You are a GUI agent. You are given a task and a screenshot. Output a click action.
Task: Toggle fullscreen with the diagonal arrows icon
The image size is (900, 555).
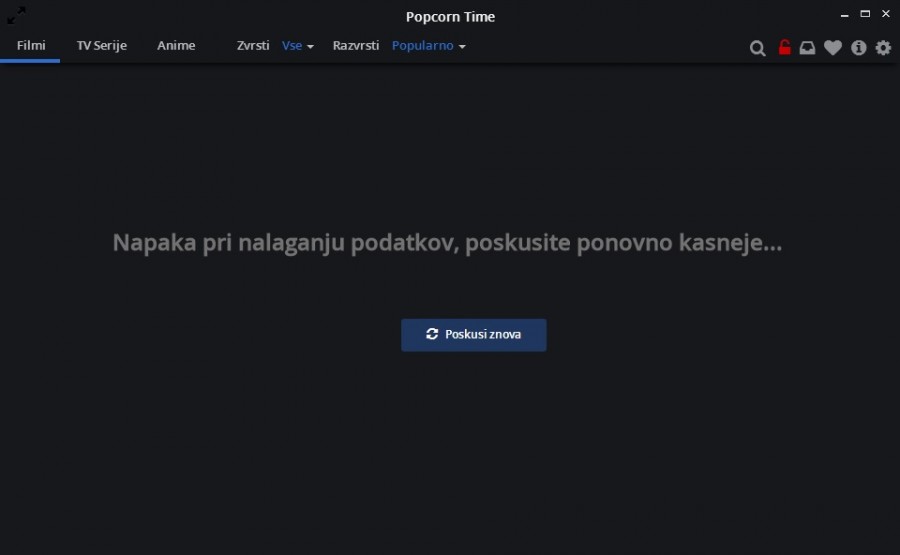click(x=17, y=15)
